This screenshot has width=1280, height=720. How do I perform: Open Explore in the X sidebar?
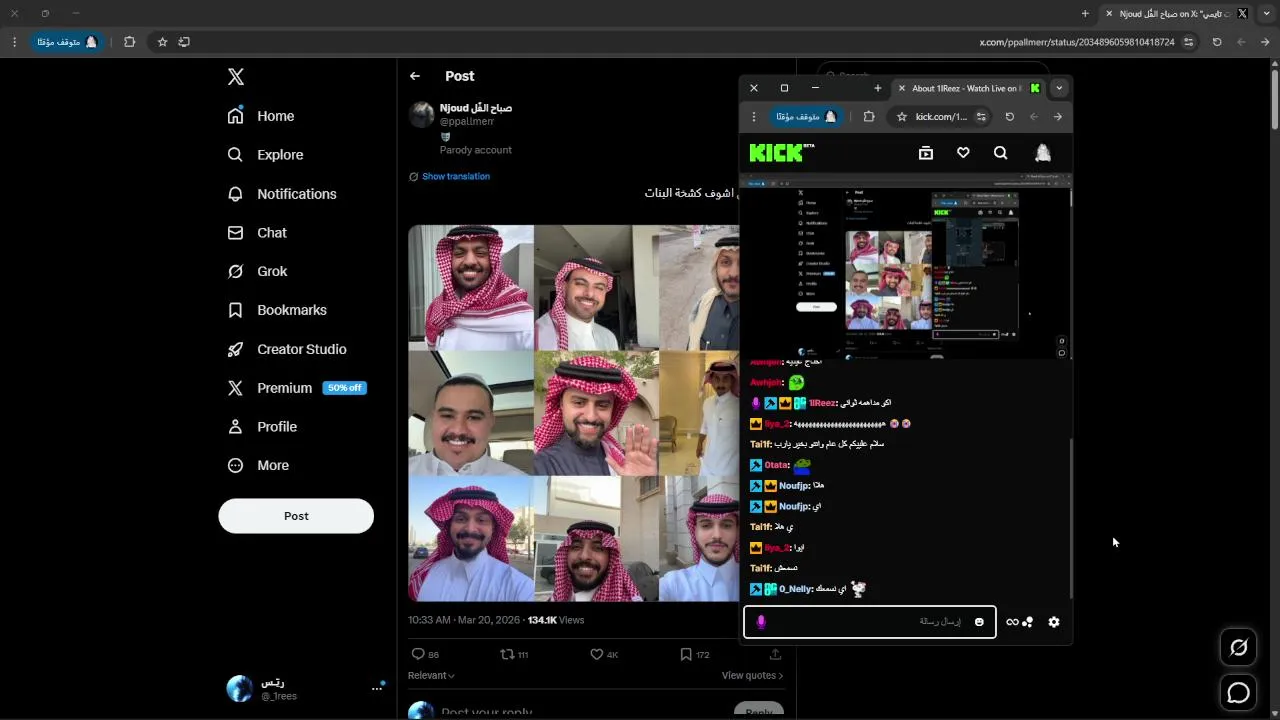pyautogui.click(x=265, y=155)
